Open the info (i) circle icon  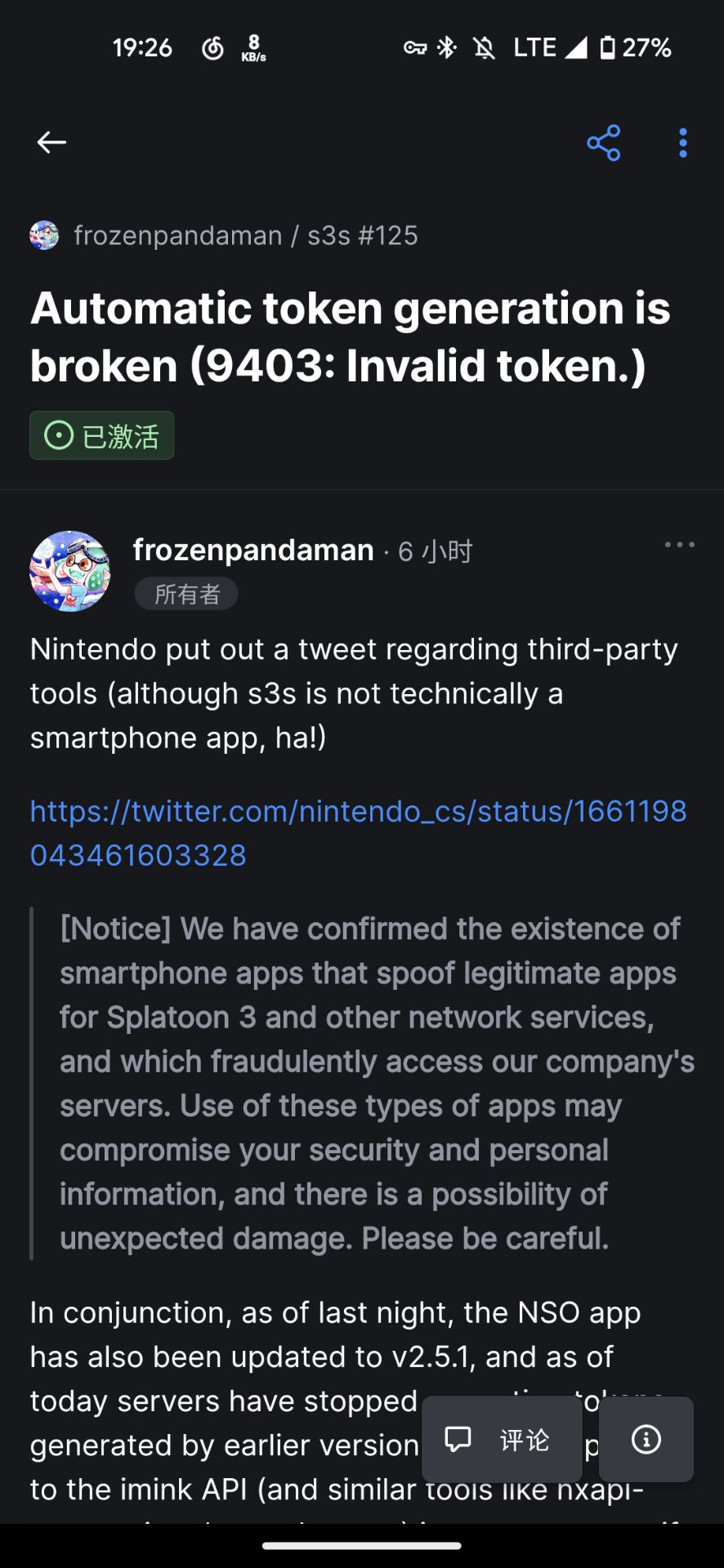point(645,1438)
